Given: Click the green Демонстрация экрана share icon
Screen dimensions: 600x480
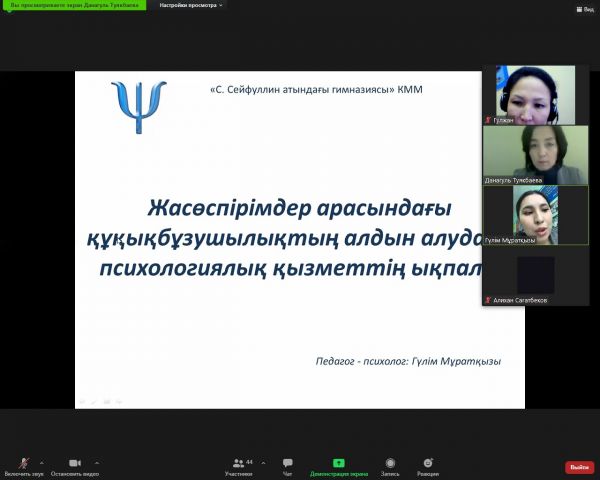Looking at the screenshot, I should tap(338, 463).
